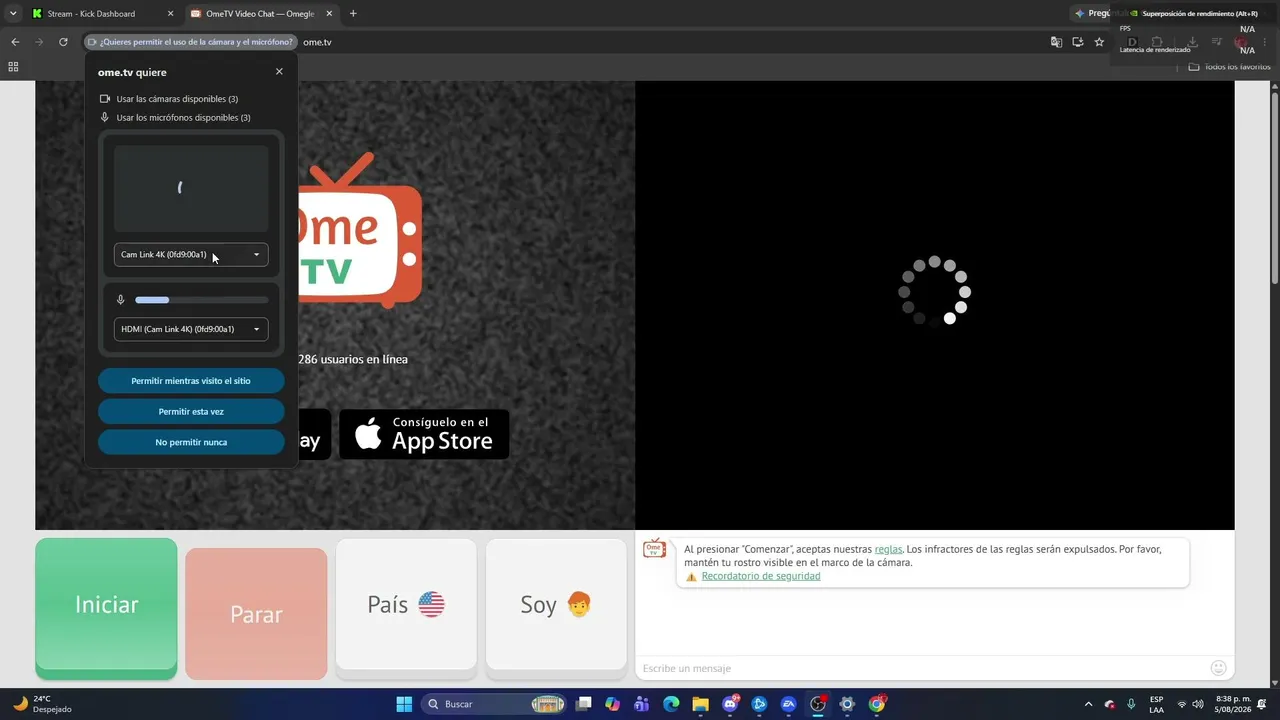Open the weather widget showing 24°C
The width and height of the screenshot is (1280, 720).
point(42,704)
